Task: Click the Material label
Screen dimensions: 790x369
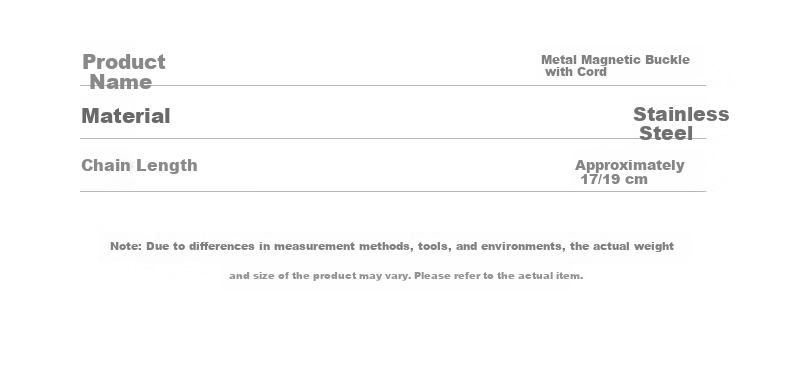Action: 125,116
